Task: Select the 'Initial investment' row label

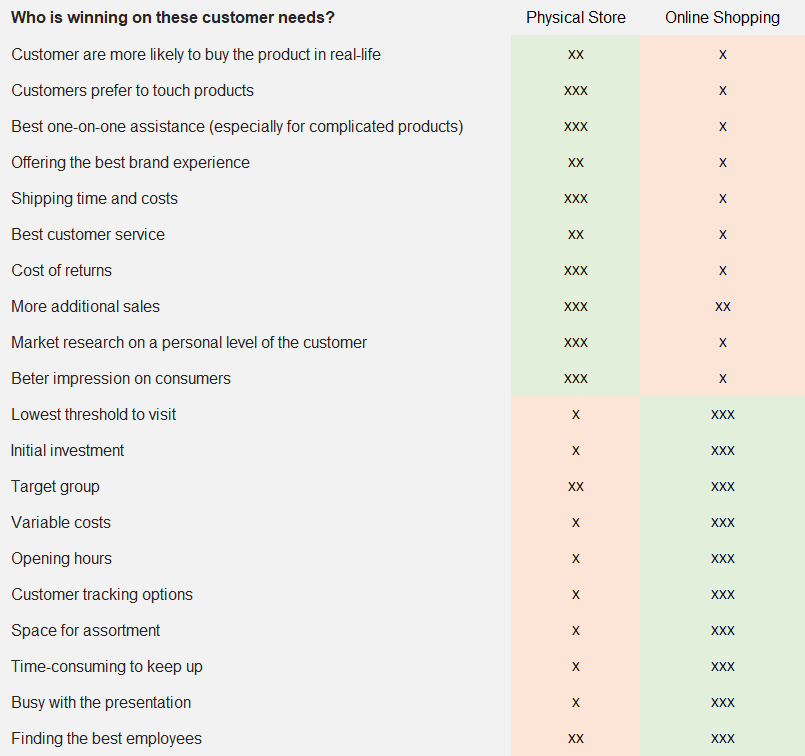Action: 68,451
